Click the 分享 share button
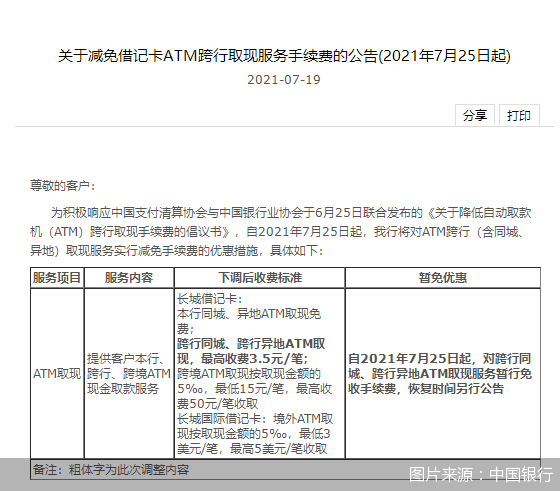This screenshot has width=560, height=491. 475,115
